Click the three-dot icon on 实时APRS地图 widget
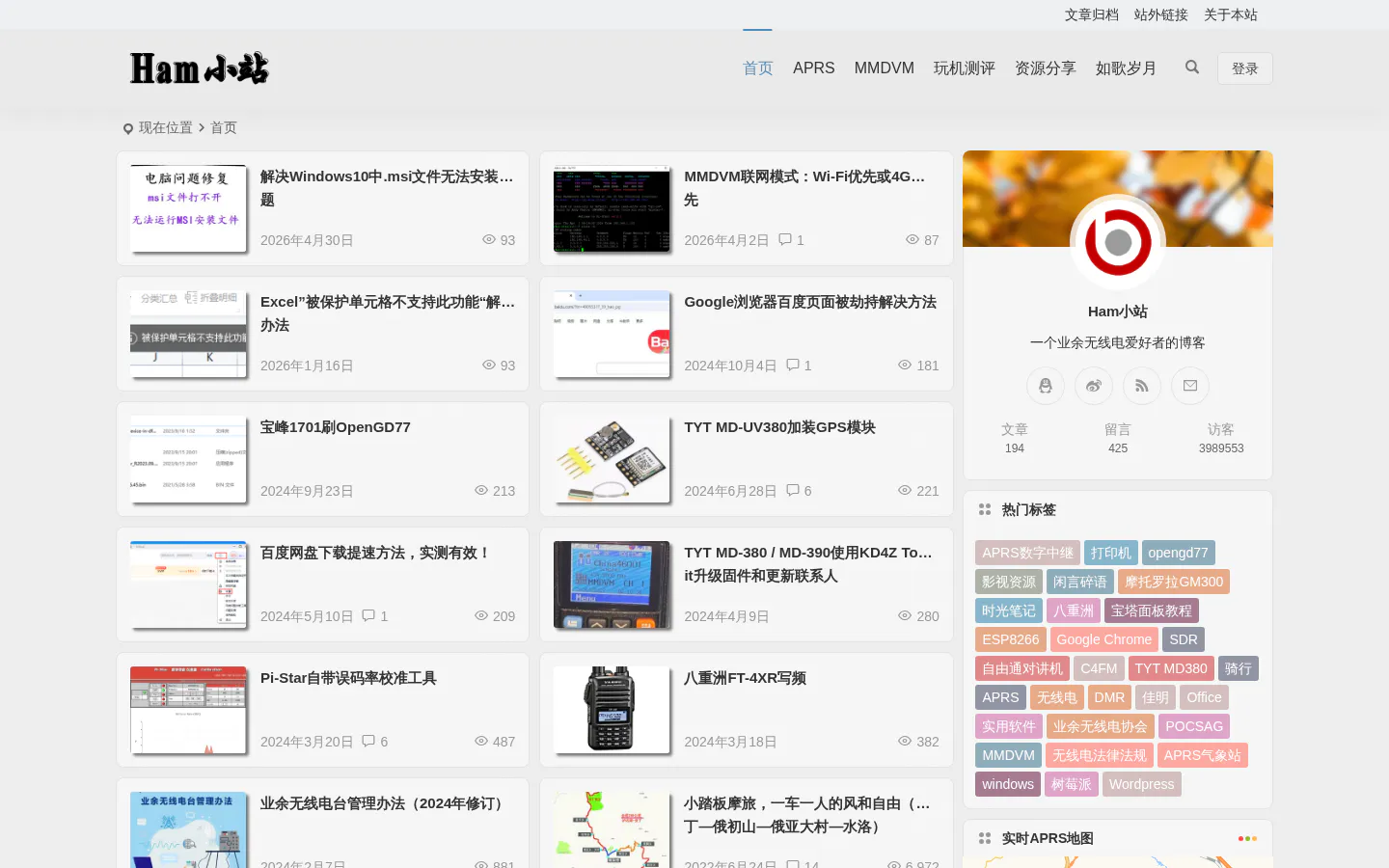The width and height of the screenshot is (1389, 868). [1247, 838]
